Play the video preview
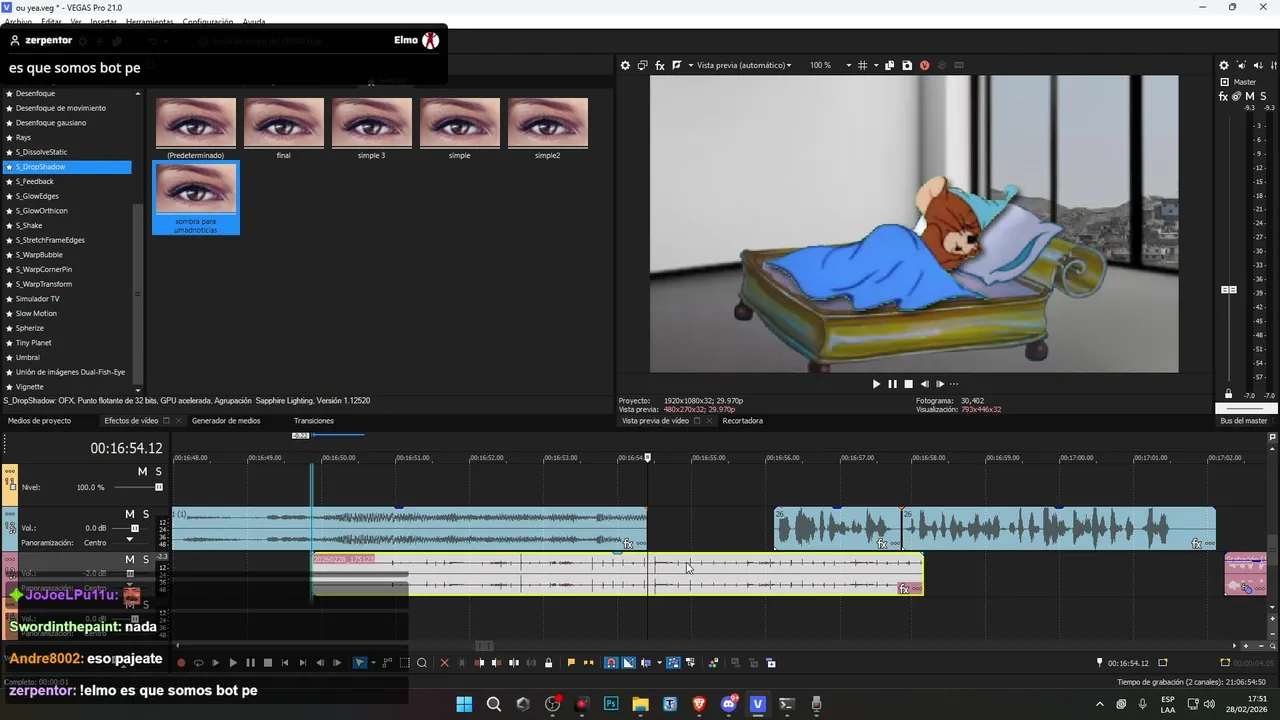1280x720 pixels. tap(876, 384)
